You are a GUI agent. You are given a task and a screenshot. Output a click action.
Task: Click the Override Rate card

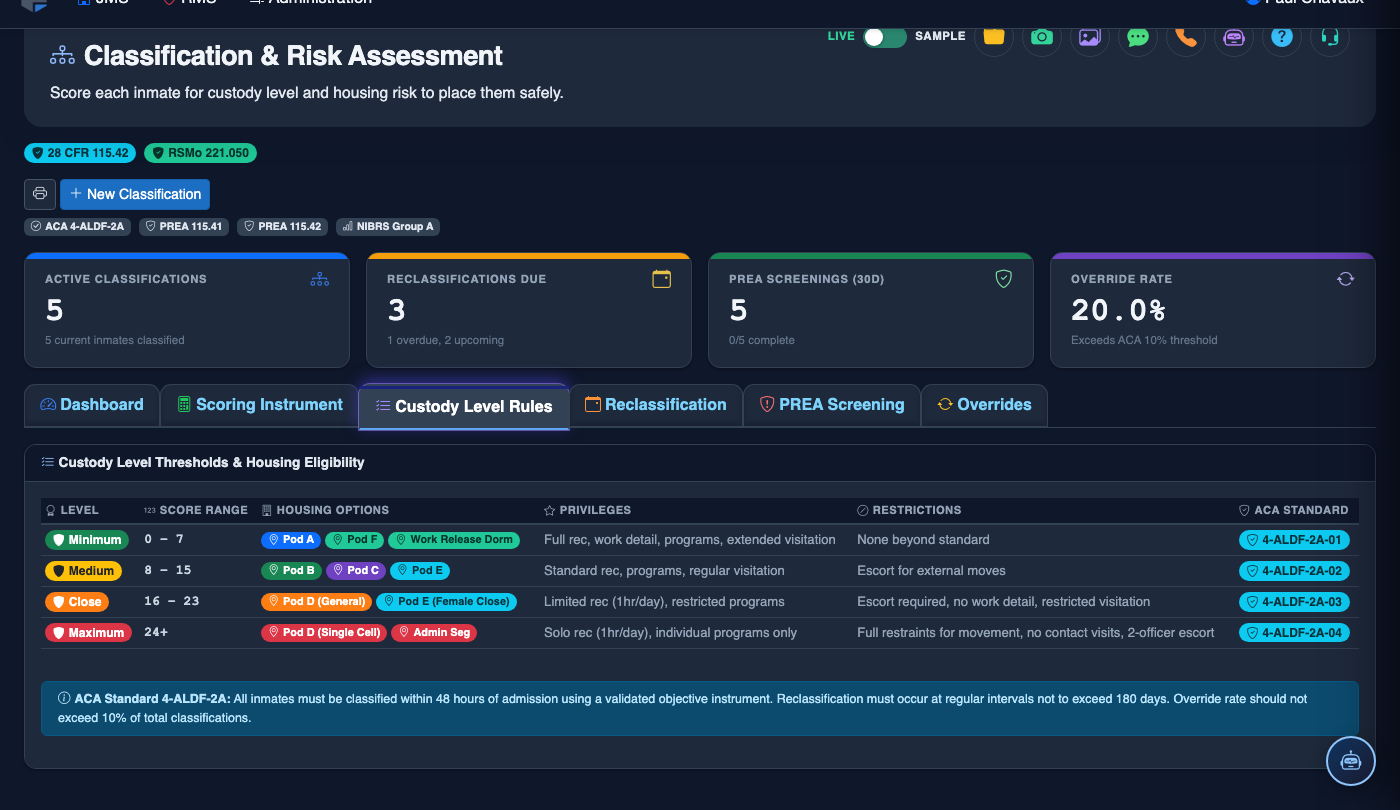point(1213,310)
